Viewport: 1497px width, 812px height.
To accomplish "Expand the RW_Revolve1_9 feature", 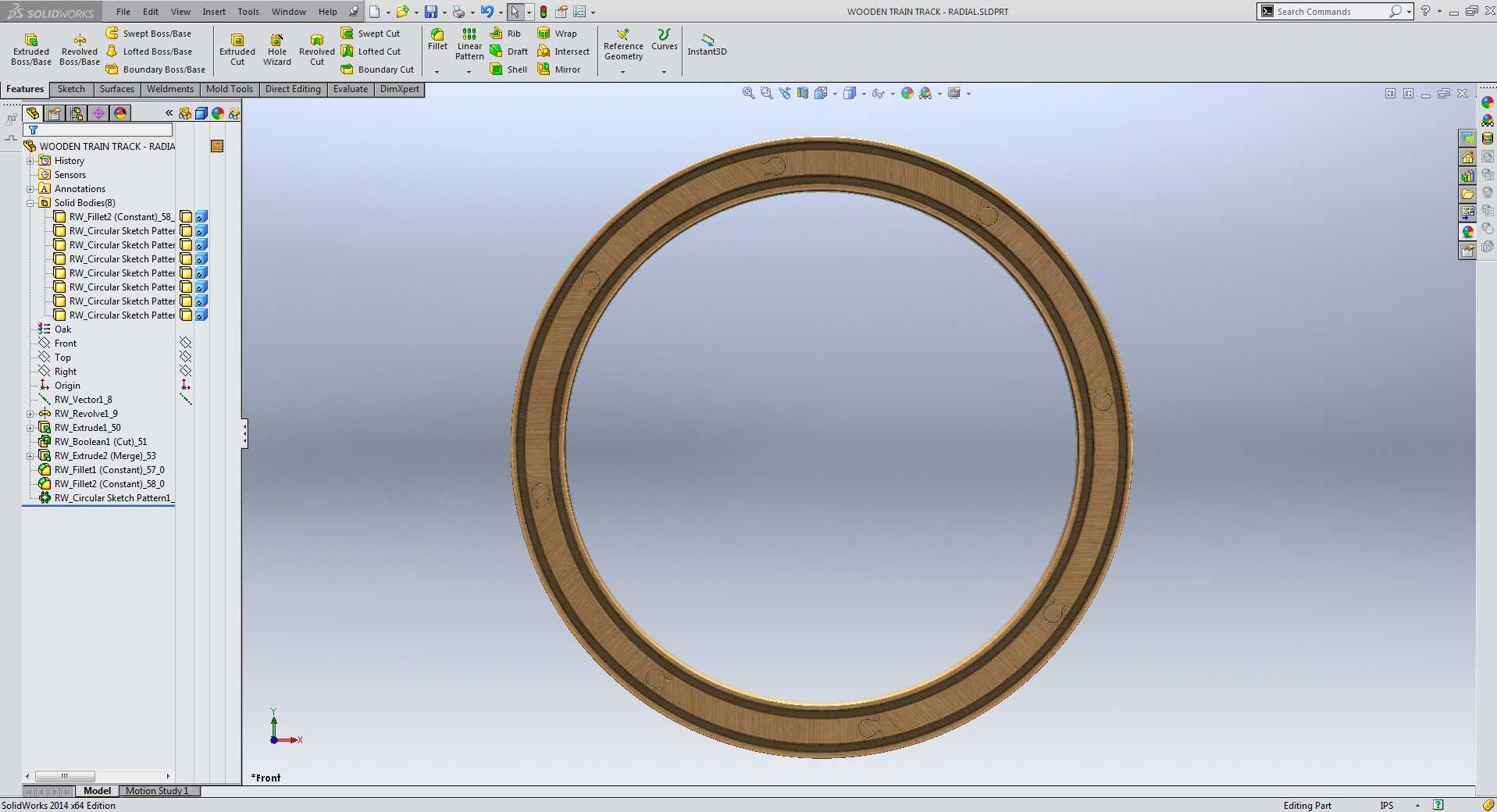I will point(30,414).
